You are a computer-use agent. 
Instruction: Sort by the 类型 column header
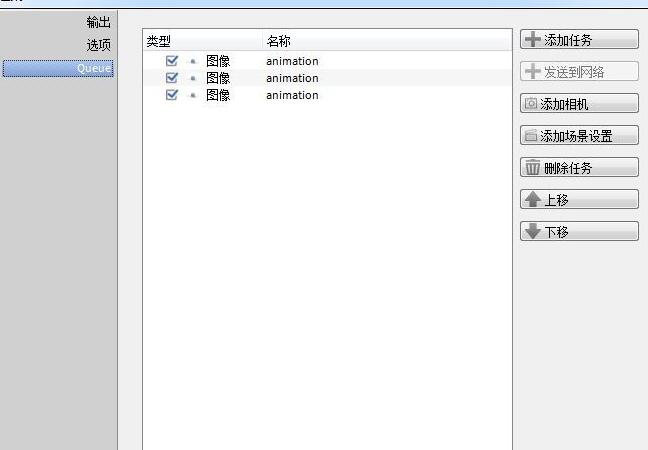tap(159, 41)
